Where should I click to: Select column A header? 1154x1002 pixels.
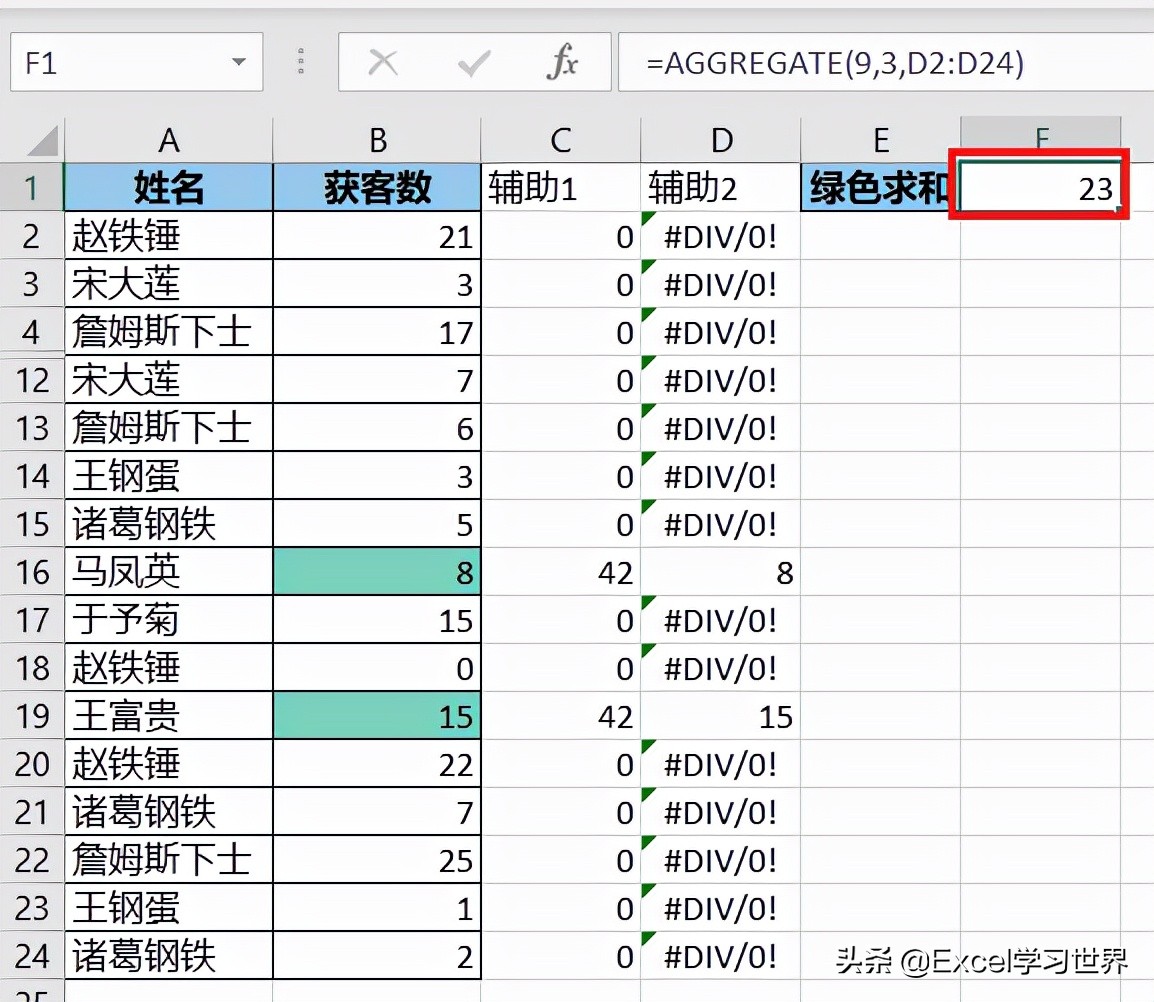pyautogui.click(x=169, y=140)
